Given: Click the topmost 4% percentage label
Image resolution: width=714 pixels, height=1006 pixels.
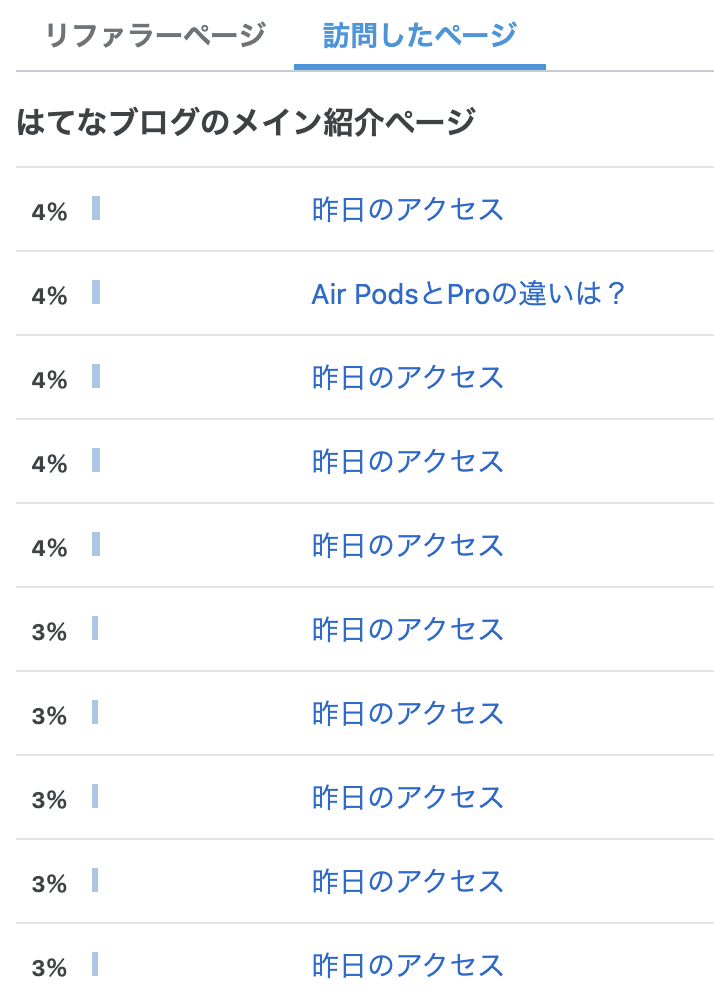Looking at the screenshot, I should [x=49, y=212].
